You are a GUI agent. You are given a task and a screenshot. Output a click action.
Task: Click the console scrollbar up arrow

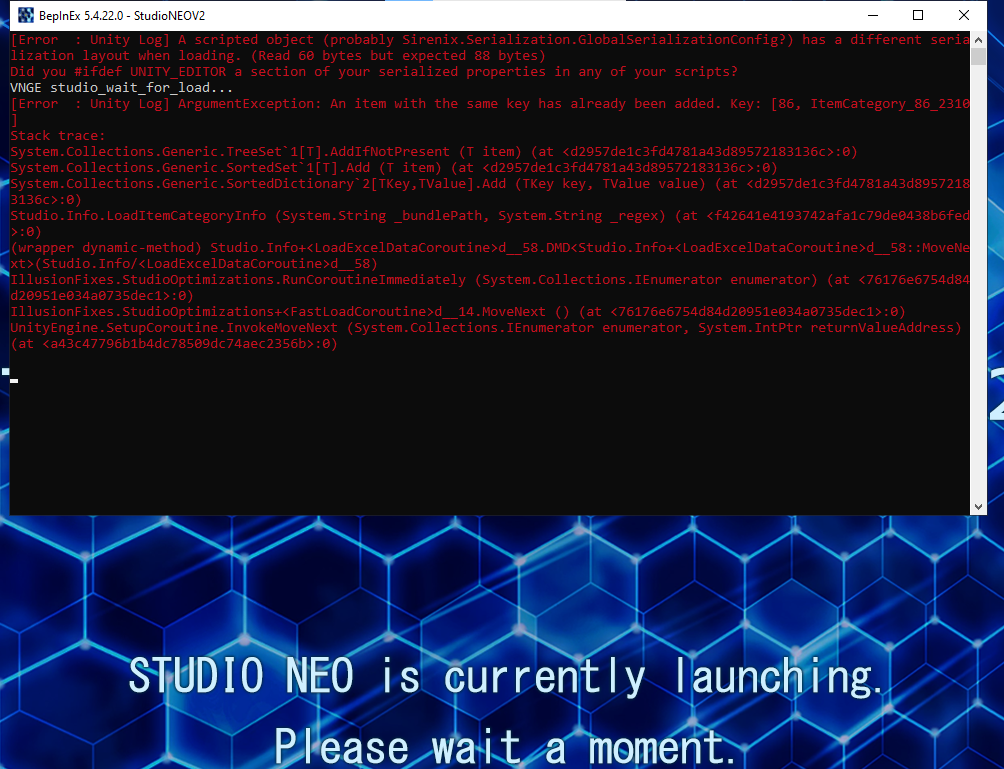[978, 39]
